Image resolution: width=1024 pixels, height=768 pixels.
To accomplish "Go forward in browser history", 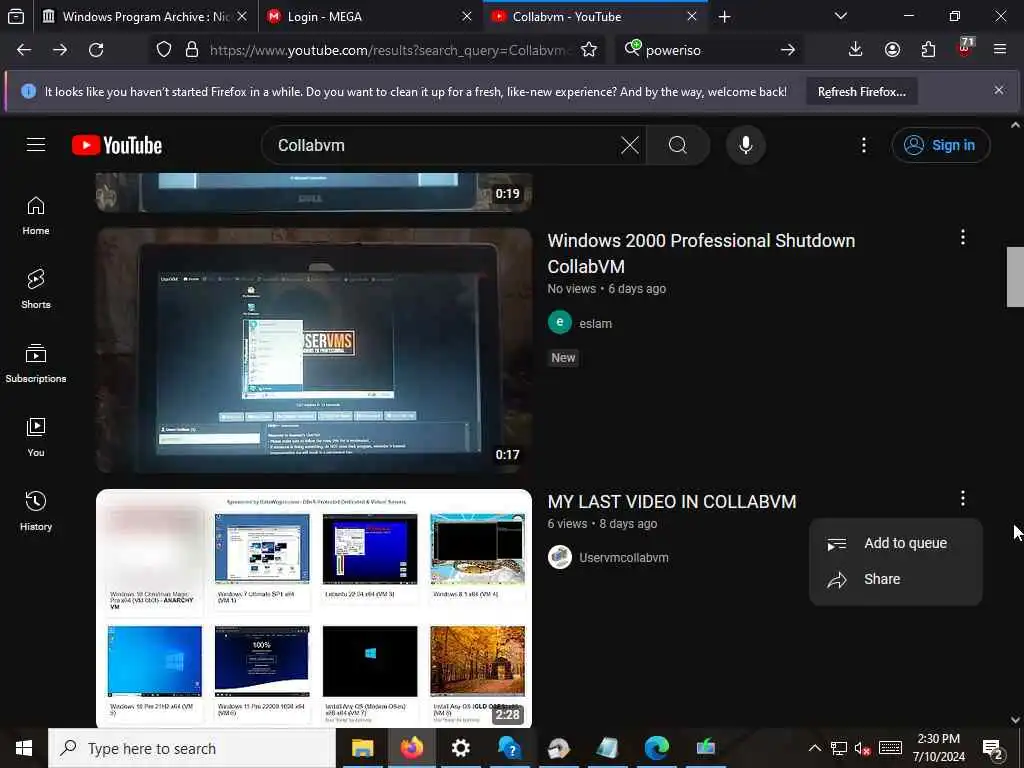I will click(x=60, y=50).
